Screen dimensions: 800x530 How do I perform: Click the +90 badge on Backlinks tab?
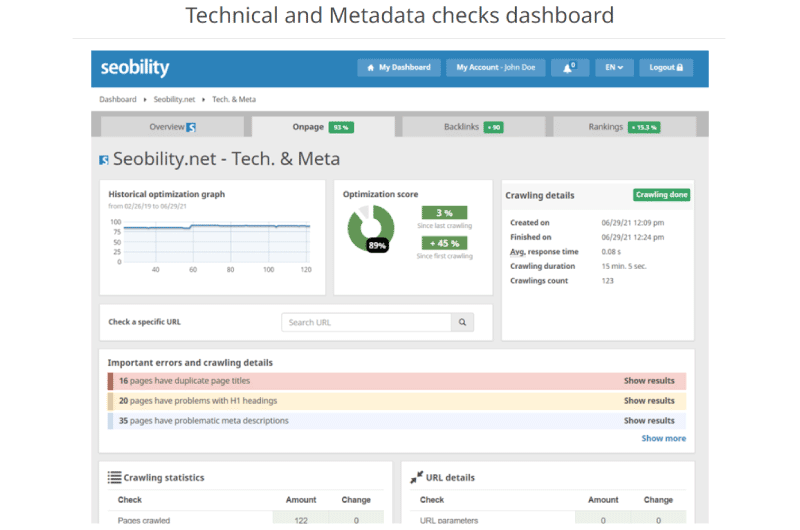point(493,127)
